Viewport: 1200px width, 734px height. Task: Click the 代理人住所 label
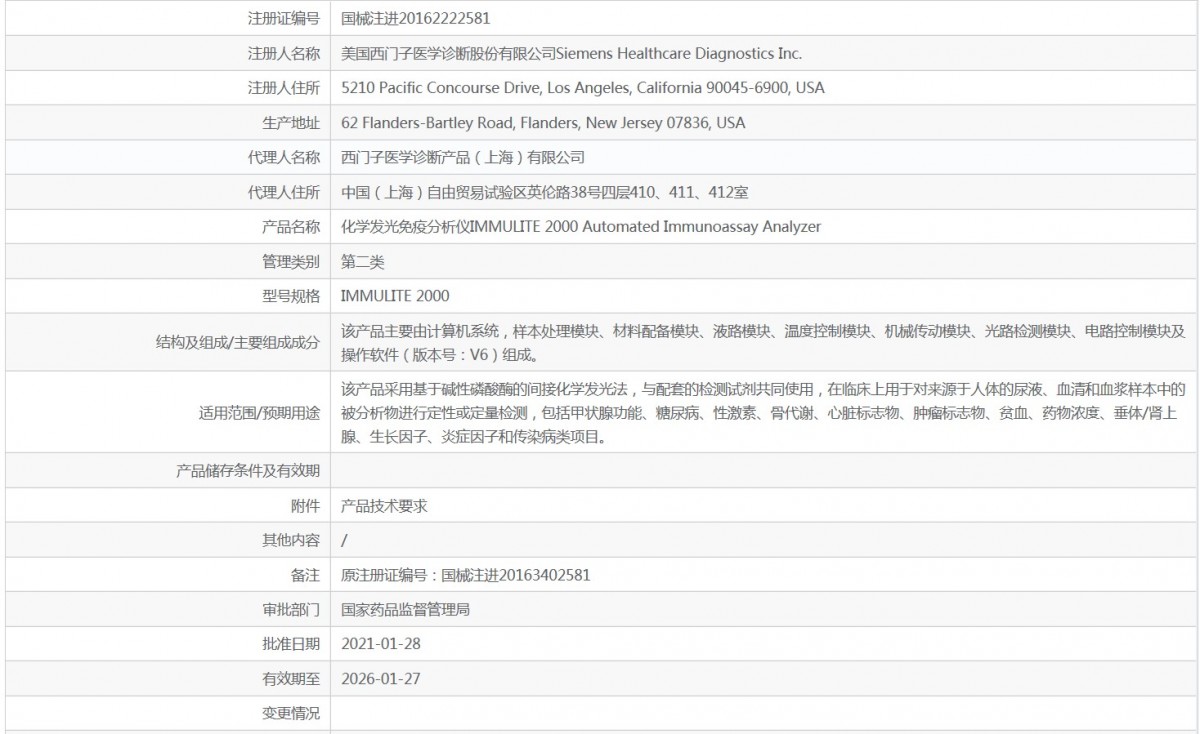point(284,192)
